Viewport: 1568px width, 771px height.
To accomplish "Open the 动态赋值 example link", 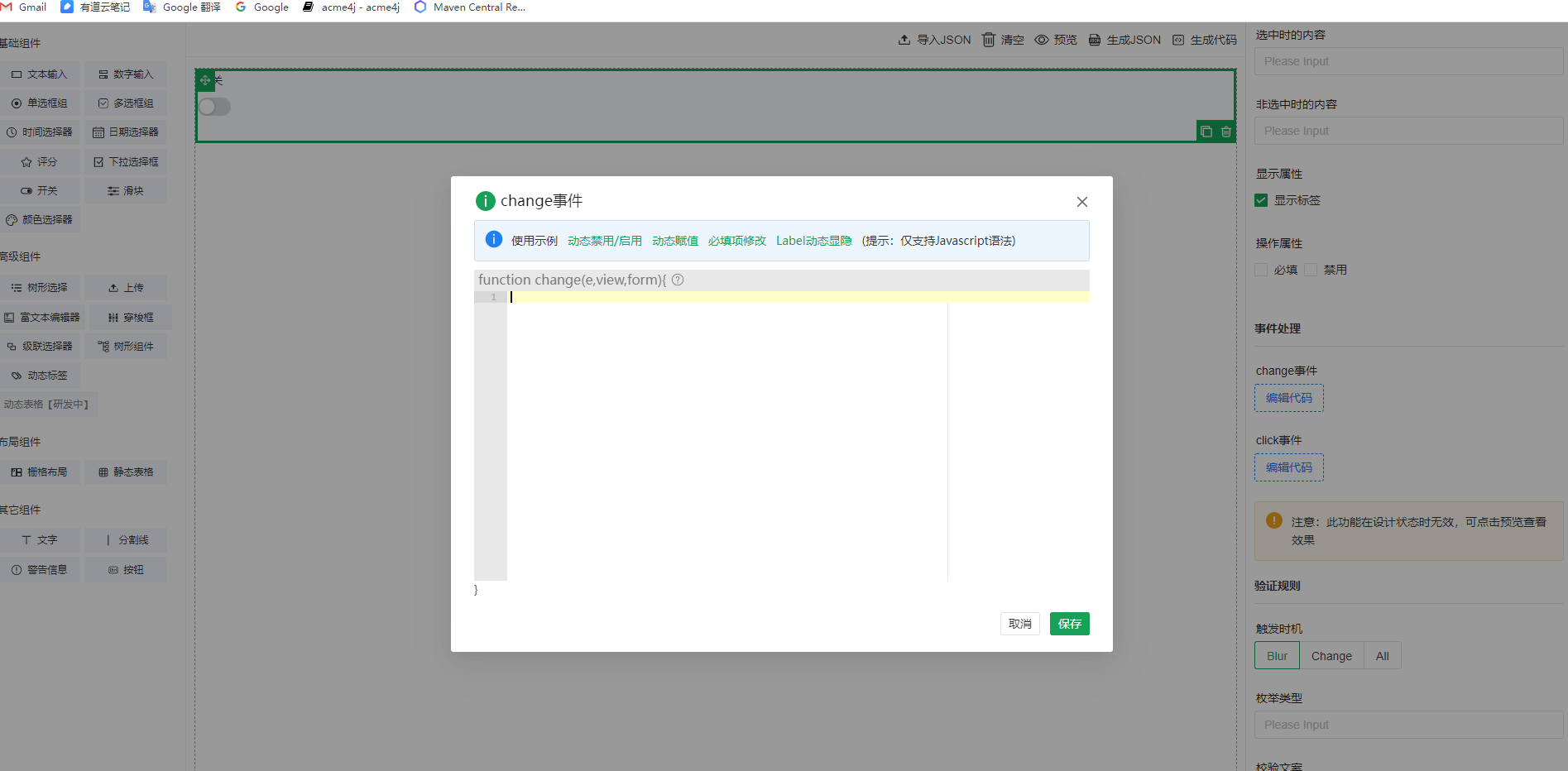I will [674, 241].
